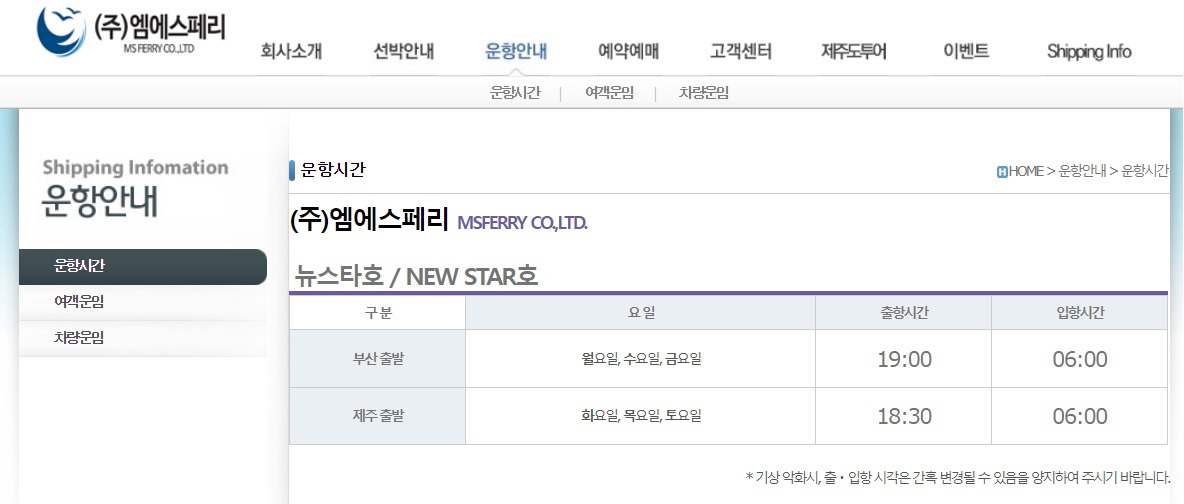Click the 19:00 departure time
The height and width of the screenshot is (504, 1184).
point(904,360)
